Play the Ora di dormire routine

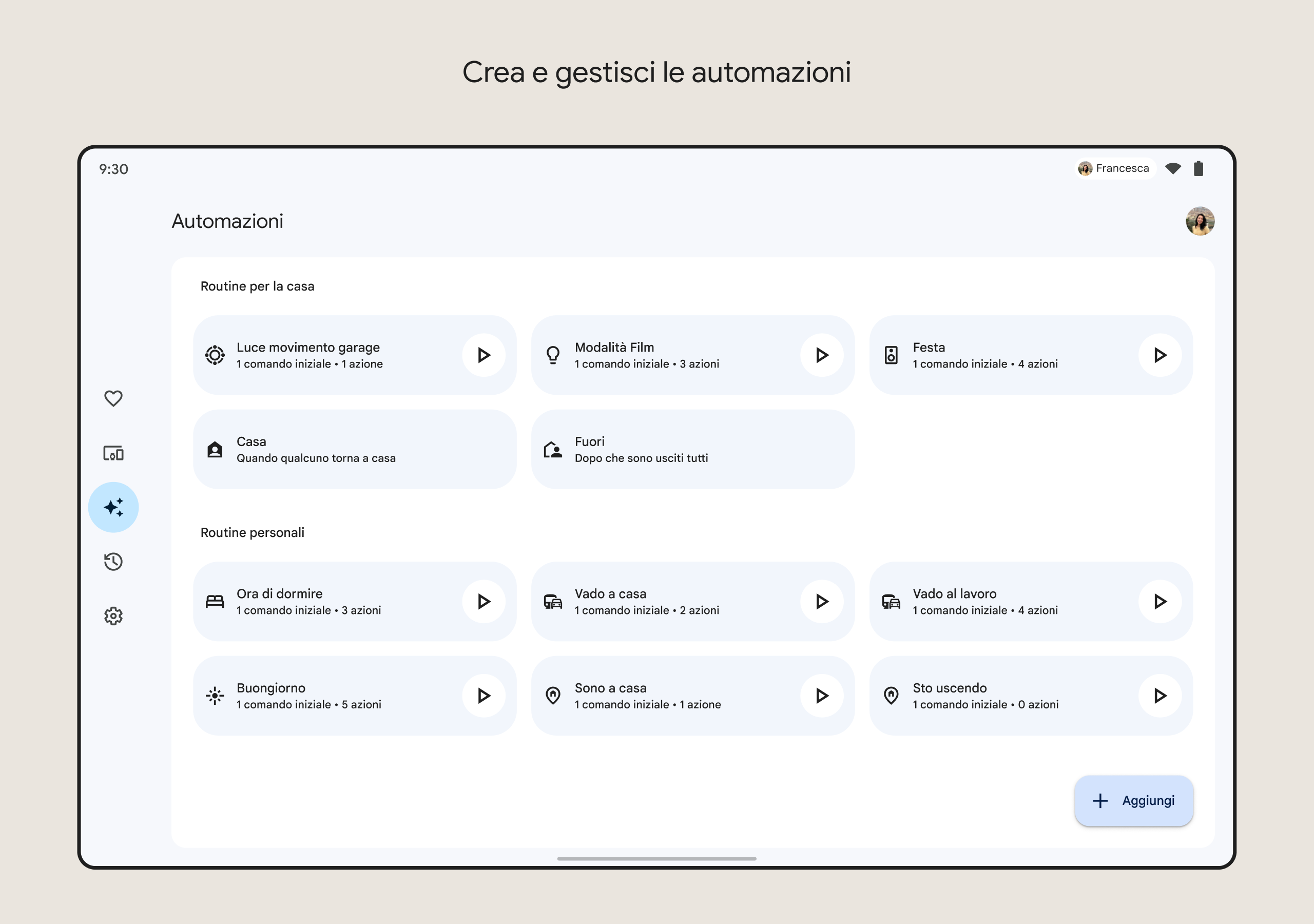pyautogui.click(x=484, y=601)
